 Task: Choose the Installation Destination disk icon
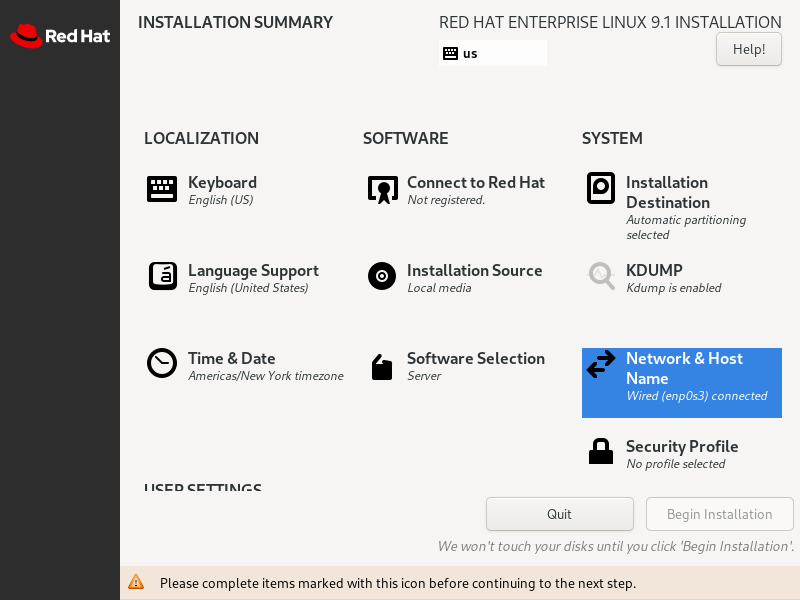point(601,188)
